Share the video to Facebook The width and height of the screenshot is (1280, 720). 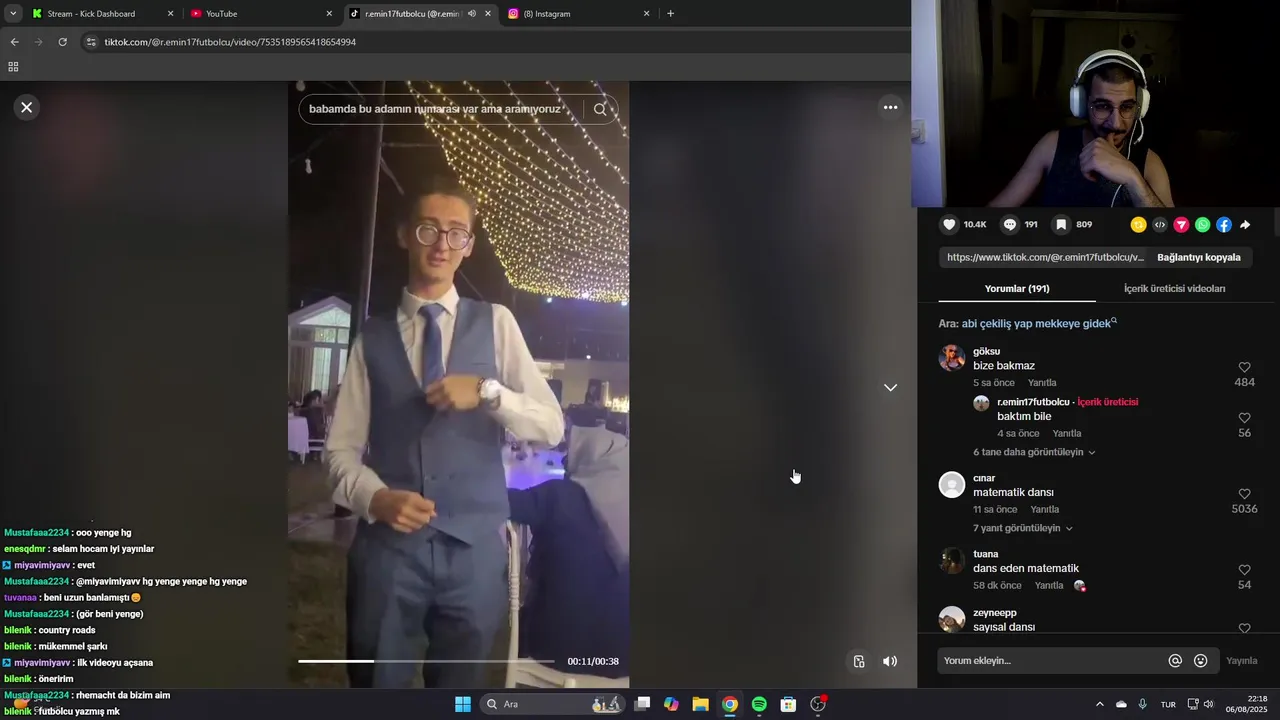[x=1224, y=225]
